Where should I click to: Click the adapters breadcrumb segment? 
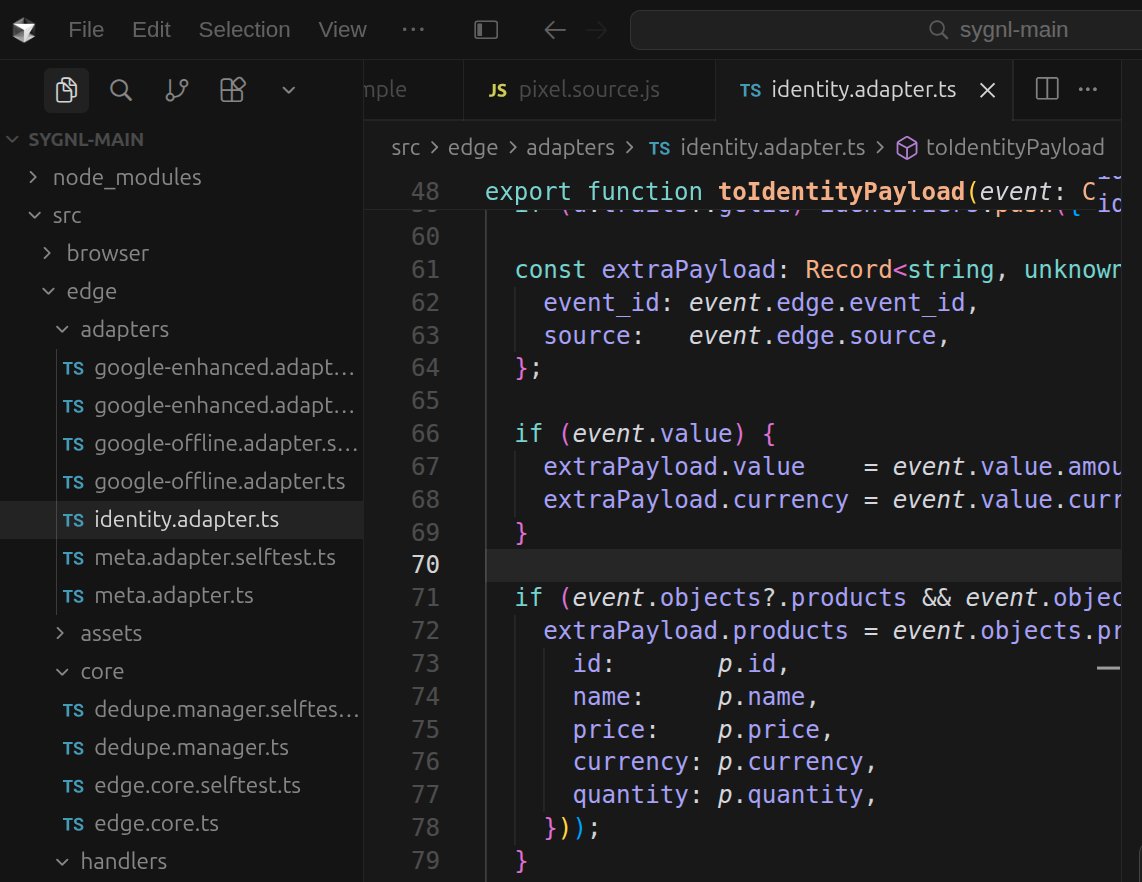(x=570, y=147)
